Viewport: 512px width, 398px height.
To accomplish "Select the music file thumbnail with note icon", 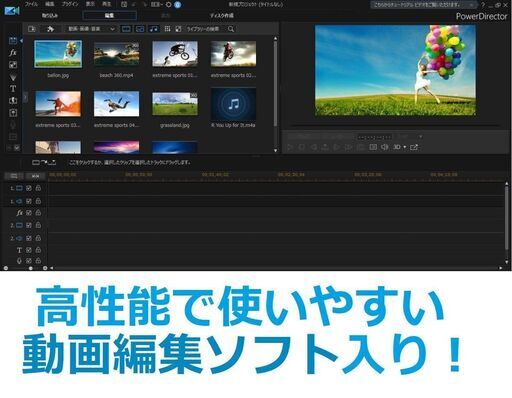I will tap(233, 104).
